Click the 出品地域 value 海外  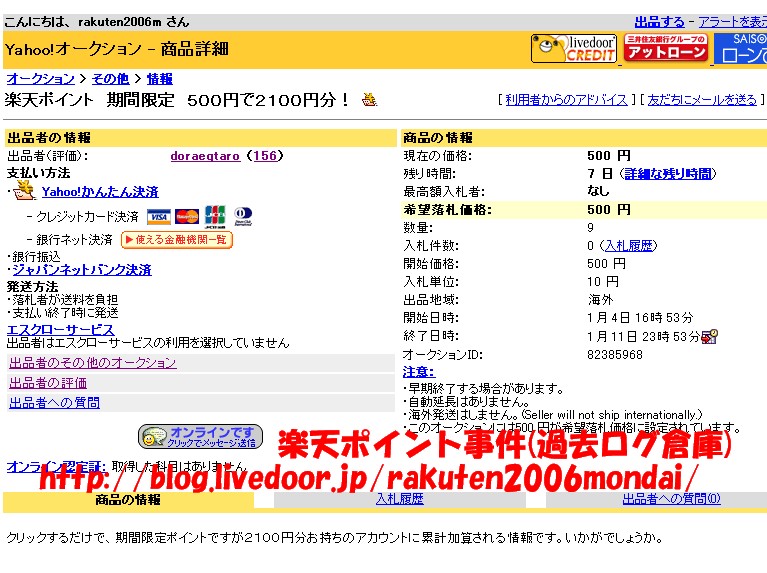point(601,299)
